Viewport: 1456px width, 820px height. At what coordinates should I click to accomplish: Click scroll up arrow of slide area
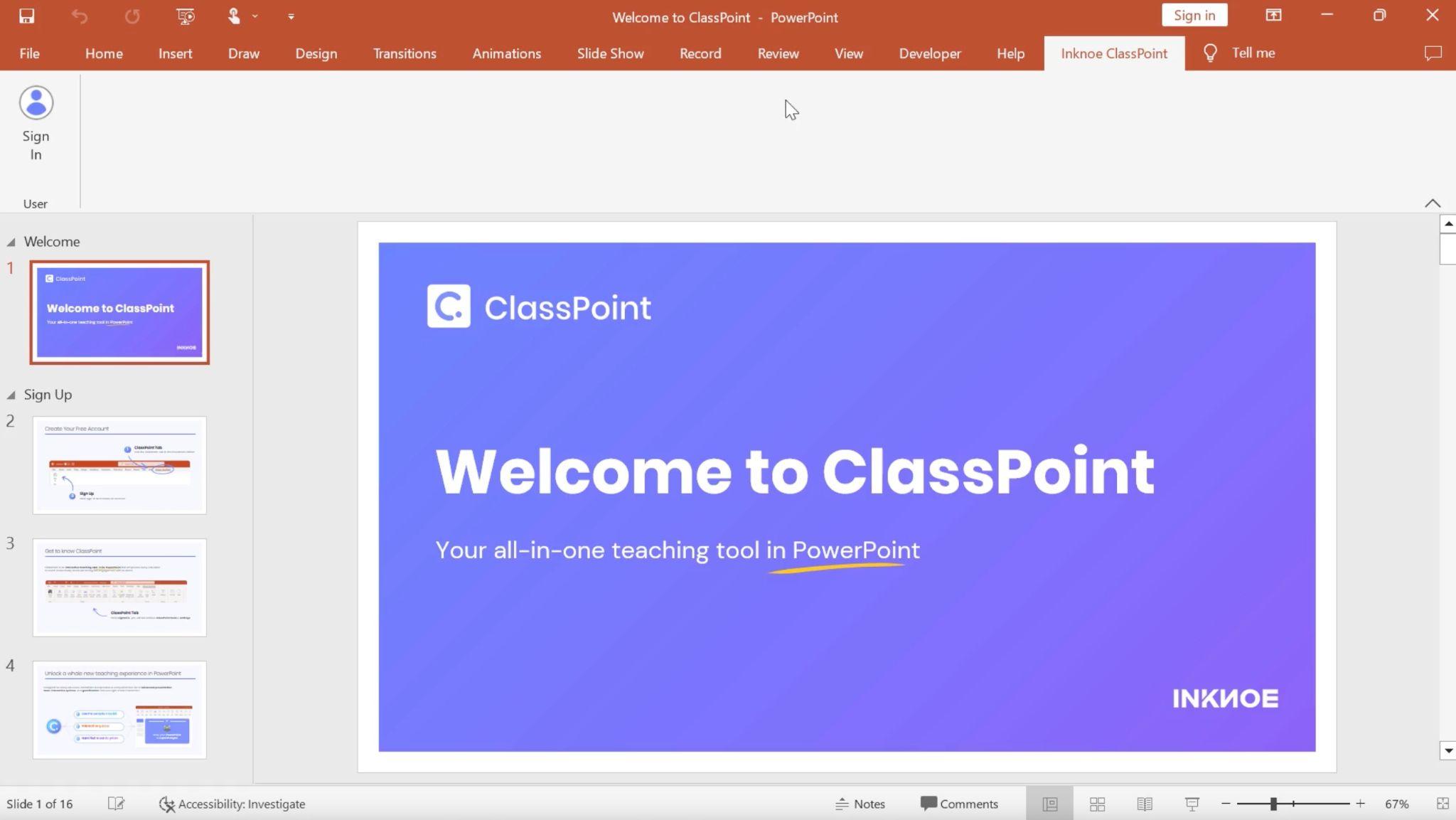[x=1447, y=224]
